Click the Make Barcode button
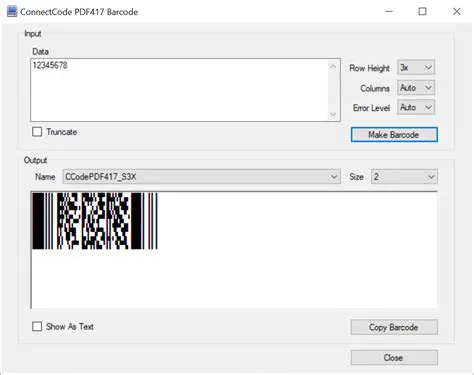 (x=394, y=135)
